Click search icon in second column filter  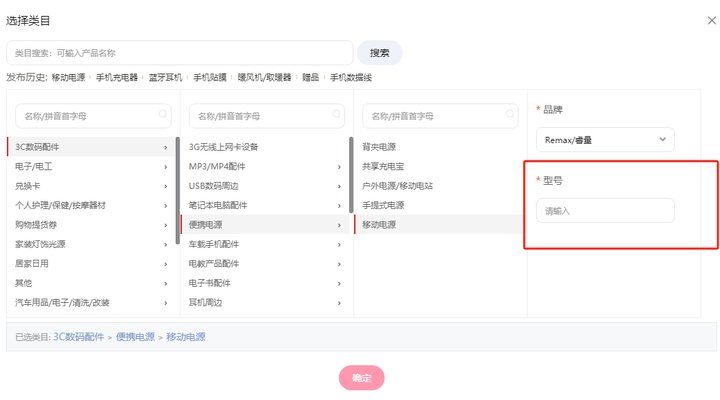(x=336, y=114)
